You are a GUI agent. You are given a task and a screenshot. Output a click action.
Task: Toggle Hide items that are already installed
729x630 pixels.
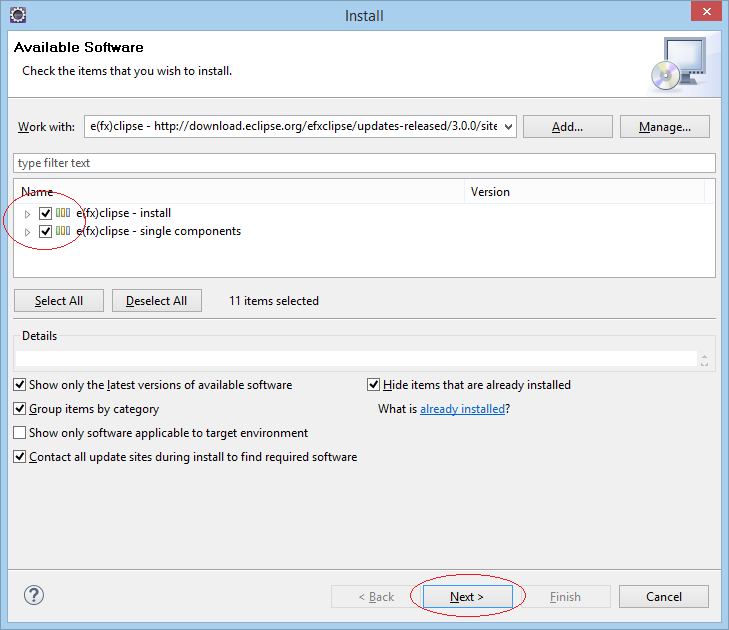point(373,385)
